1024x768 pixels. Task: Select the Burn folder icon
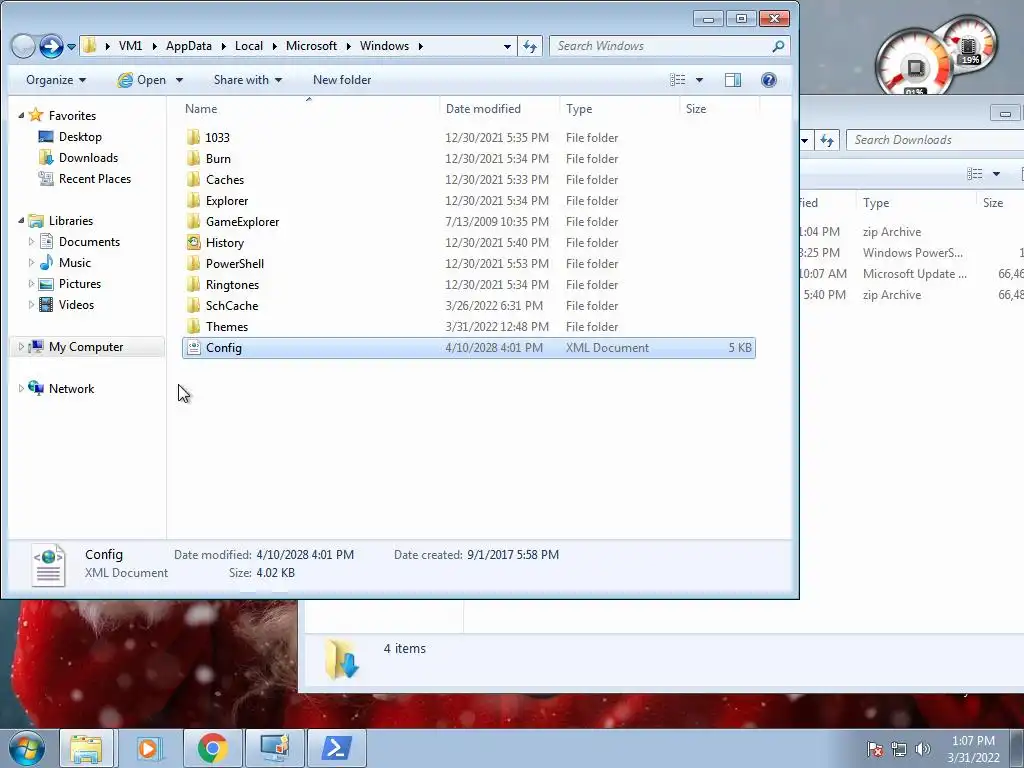pos(193,158)
